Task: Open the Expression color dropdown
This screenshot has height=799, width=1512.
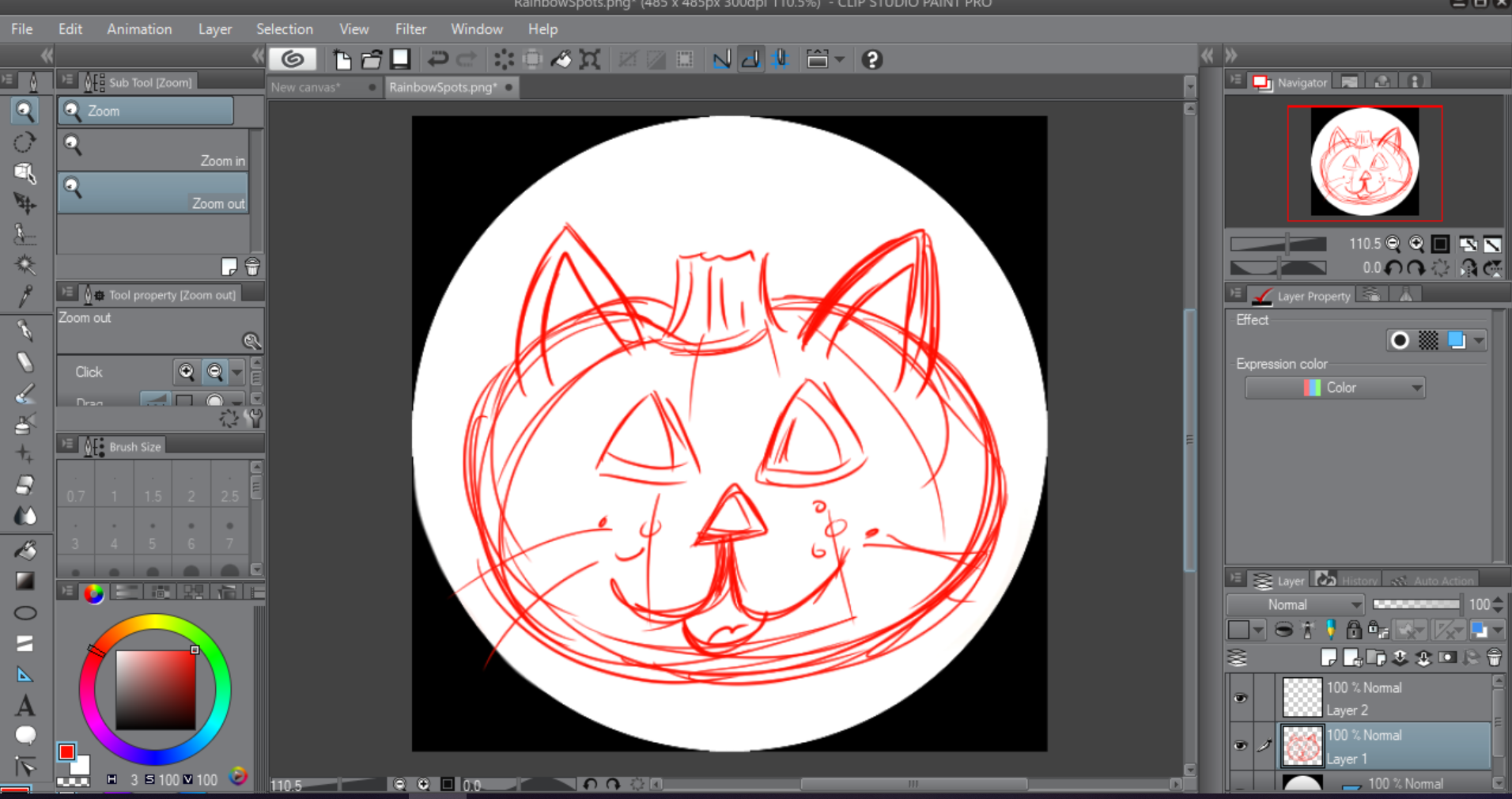Action: tap(1335, 388)
